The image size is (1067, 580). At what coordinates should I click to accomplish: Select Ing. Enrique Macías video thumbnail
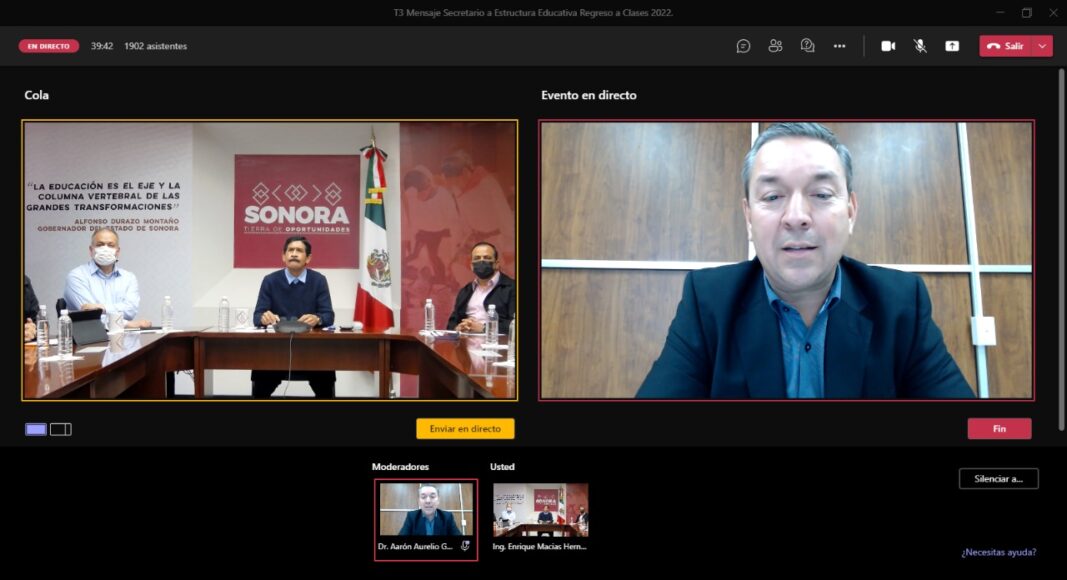pyautogui.click(x=540, y=510)
